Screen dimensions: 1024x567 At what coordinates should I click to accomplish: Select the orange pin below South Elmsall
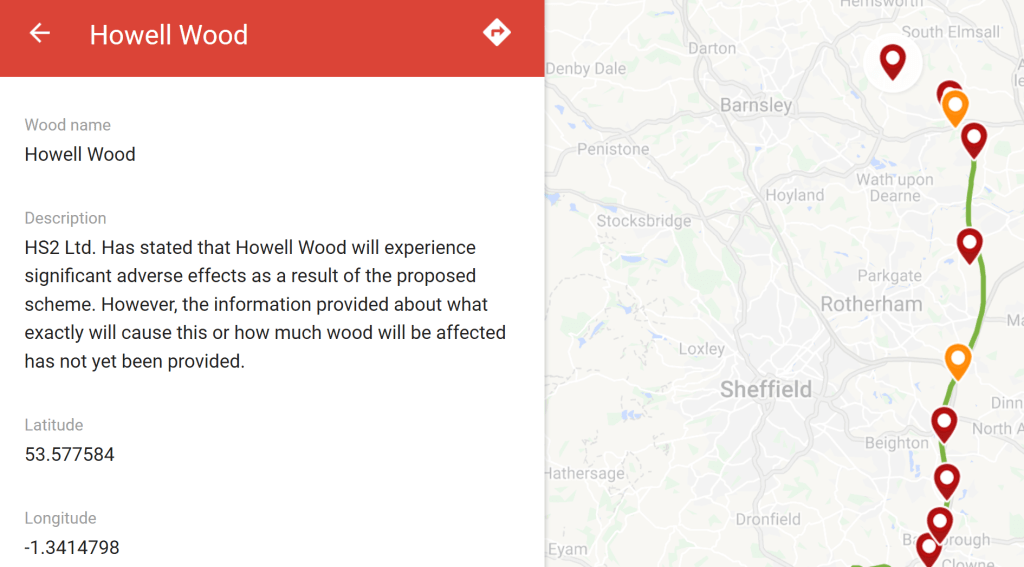pos(956,106)
